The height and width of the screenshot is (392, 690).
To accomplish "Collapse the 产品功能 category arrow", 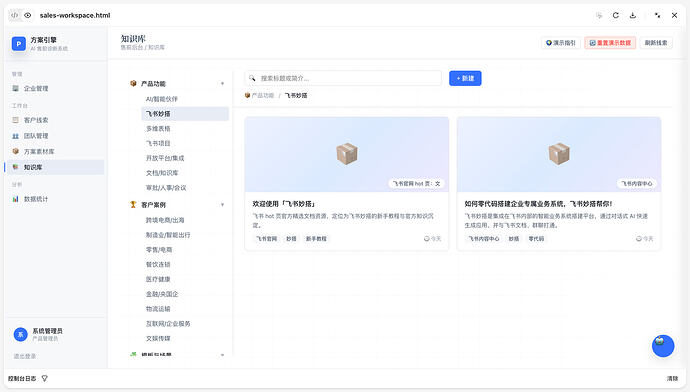I will pyautogui.click(x=222, y=84).
